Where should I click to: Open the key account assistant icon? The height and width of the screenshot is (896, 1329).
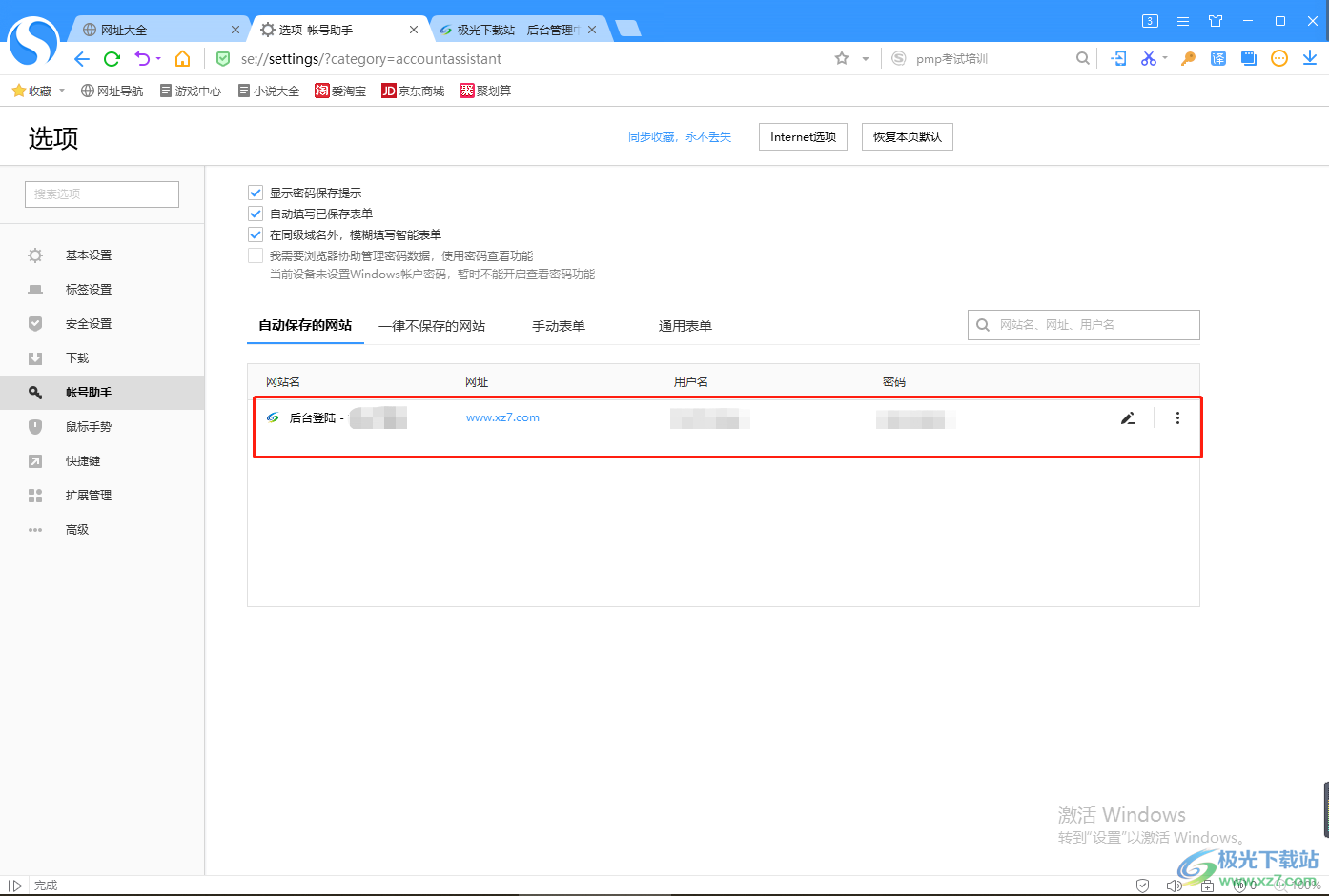pyautogui.click(x=1188, y=58)
